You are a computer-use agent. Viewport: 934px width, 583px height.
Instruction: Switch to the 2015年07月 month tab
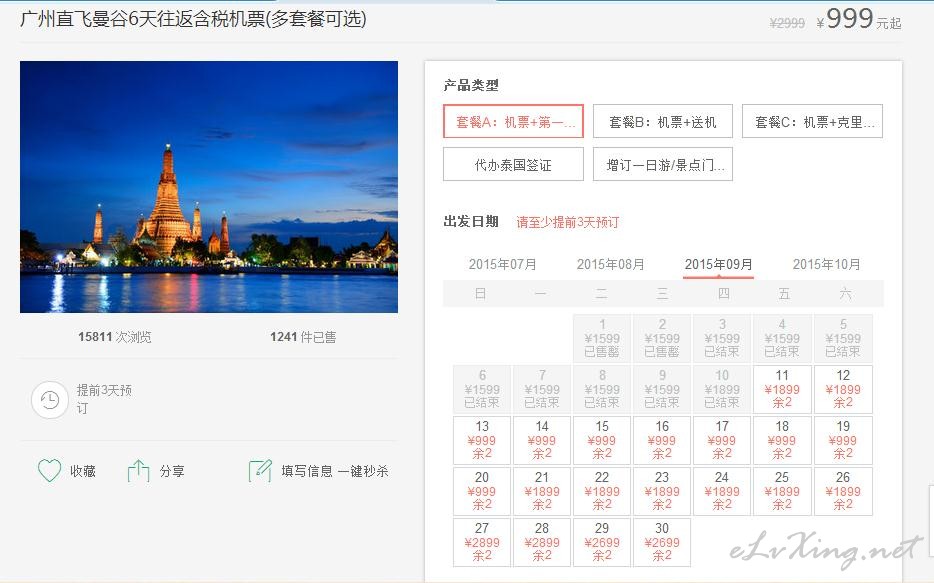(502, 264)
